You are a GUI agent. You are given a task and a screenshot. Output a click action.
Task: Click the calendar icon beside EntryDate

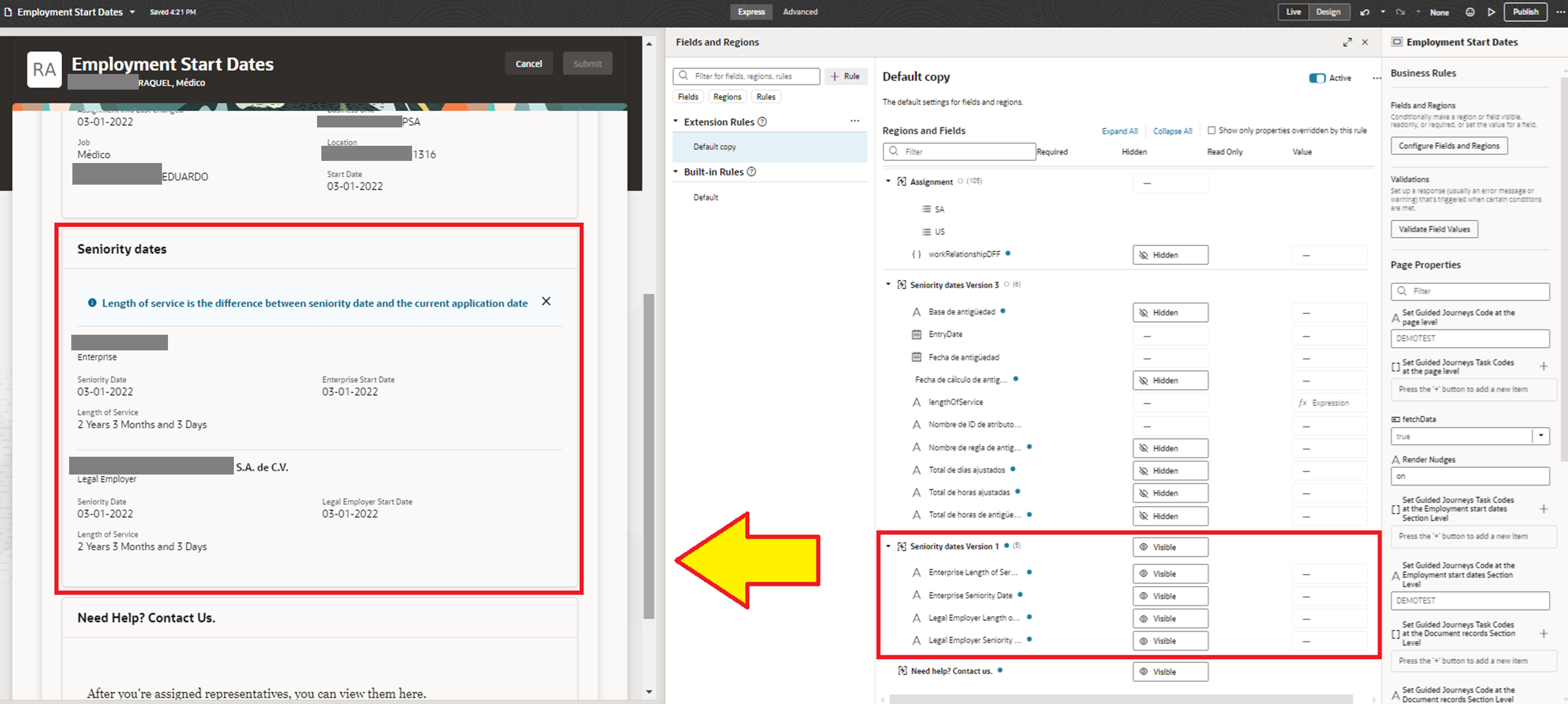point(917,334)
